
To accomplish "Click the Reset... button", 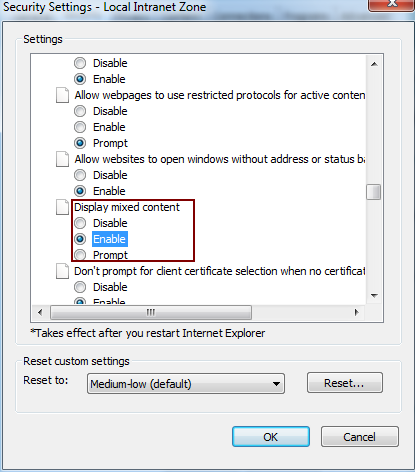I will coord(345,383).
